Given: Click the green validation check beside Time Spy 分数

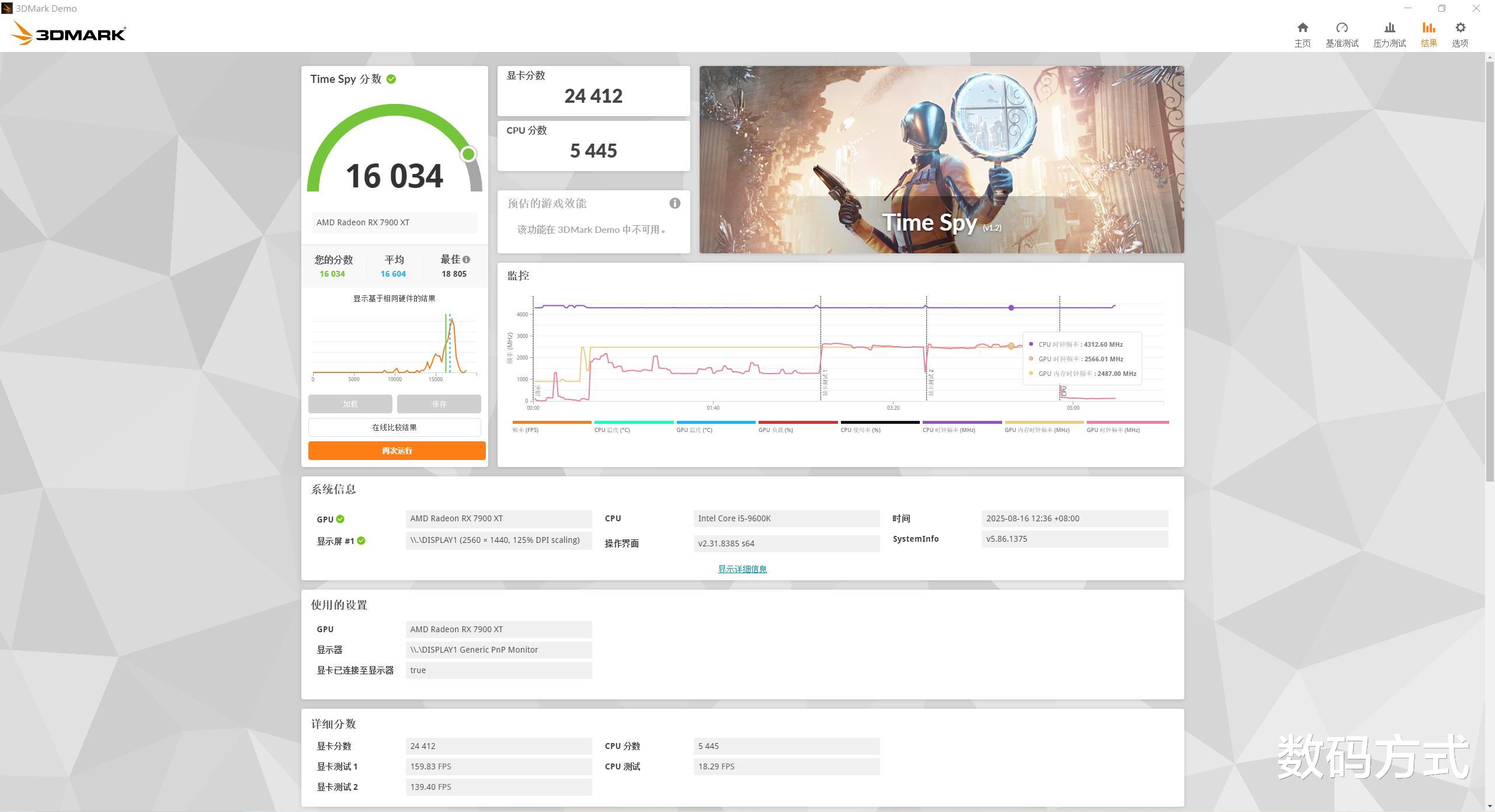Looking at the screenshot, I should [x=391, y=79].
